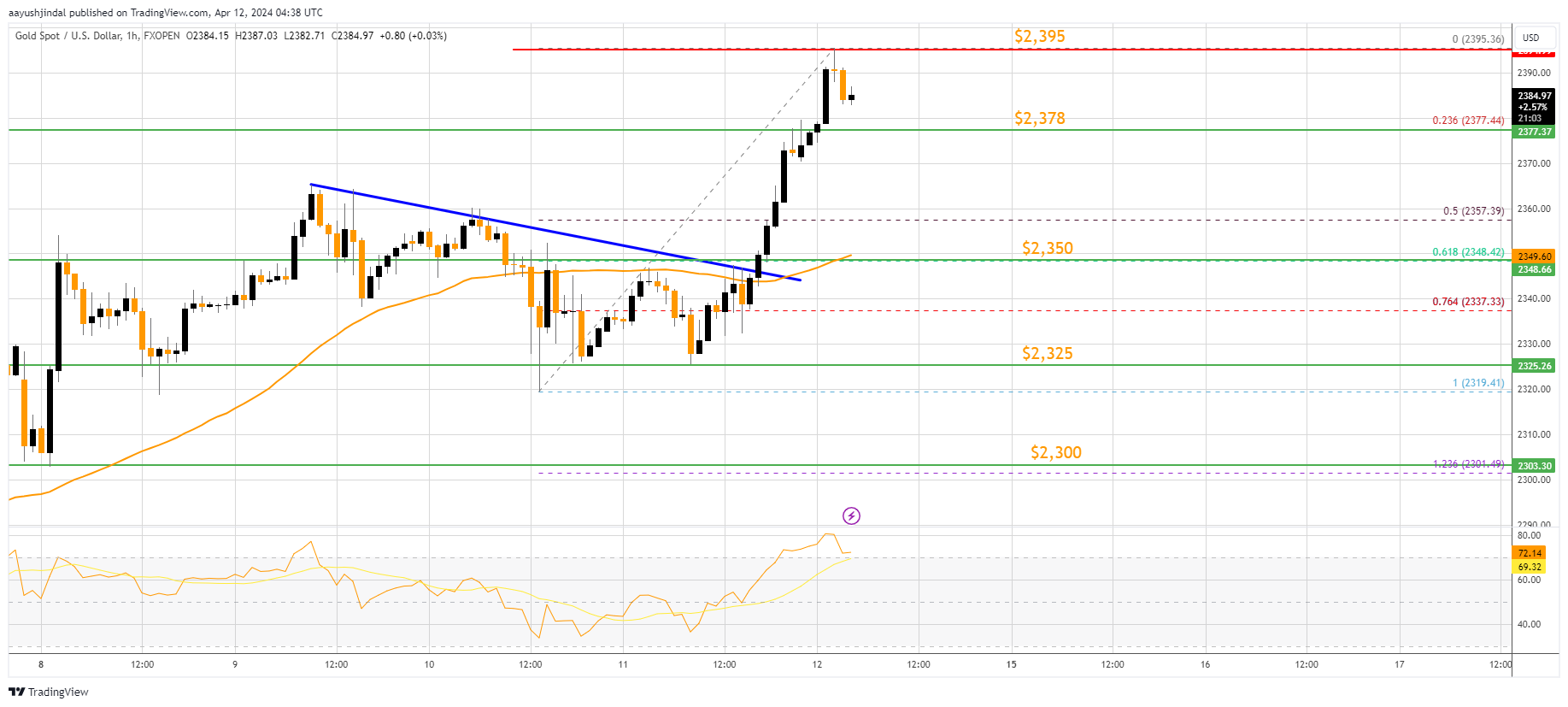Click the $2,350 support label
This screenshot has width=1568, height=707.
1048,248
